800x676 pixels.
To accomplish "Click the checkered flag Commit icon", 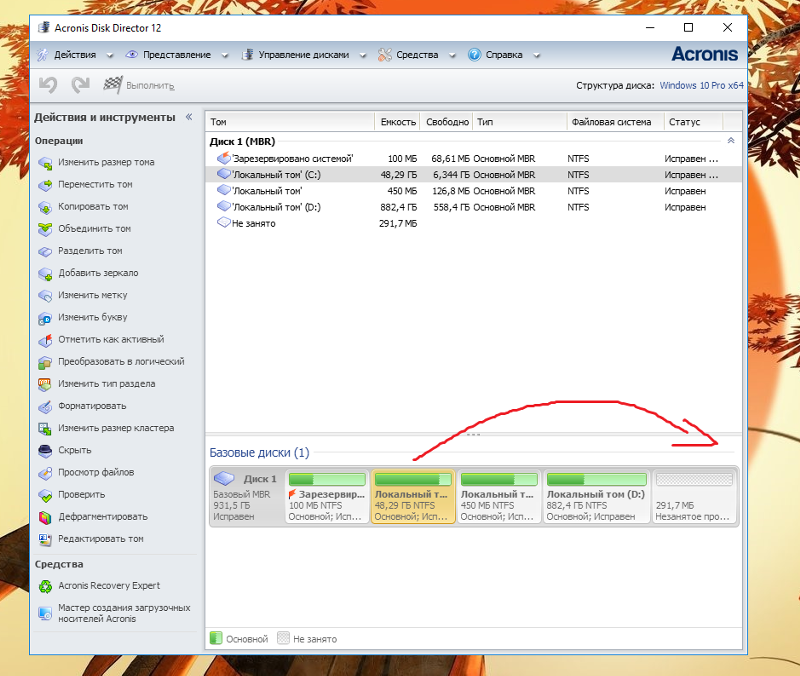I will click(x=113, y=85).
